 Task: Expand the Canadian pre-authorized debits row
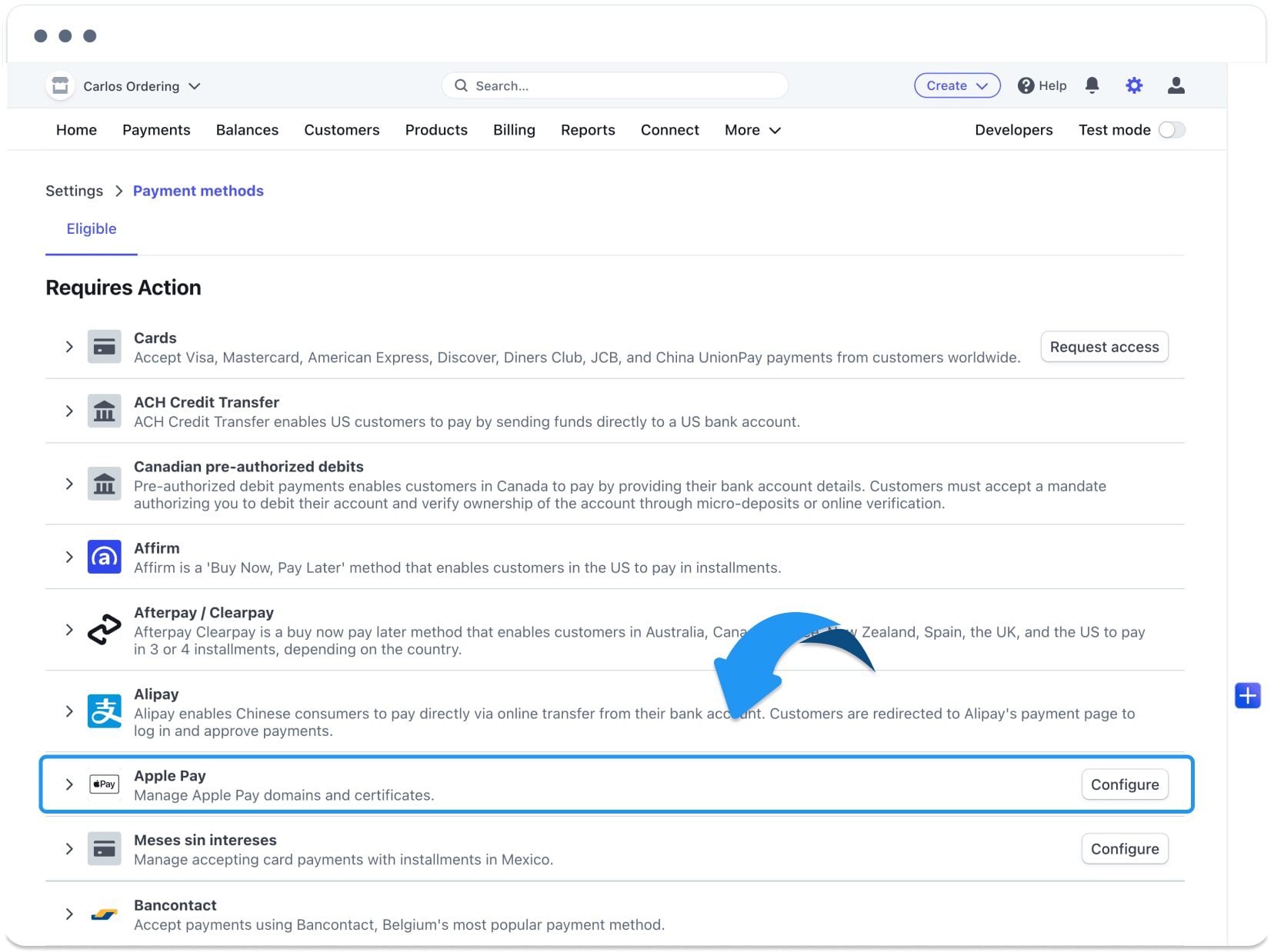[x=69, y=484]
